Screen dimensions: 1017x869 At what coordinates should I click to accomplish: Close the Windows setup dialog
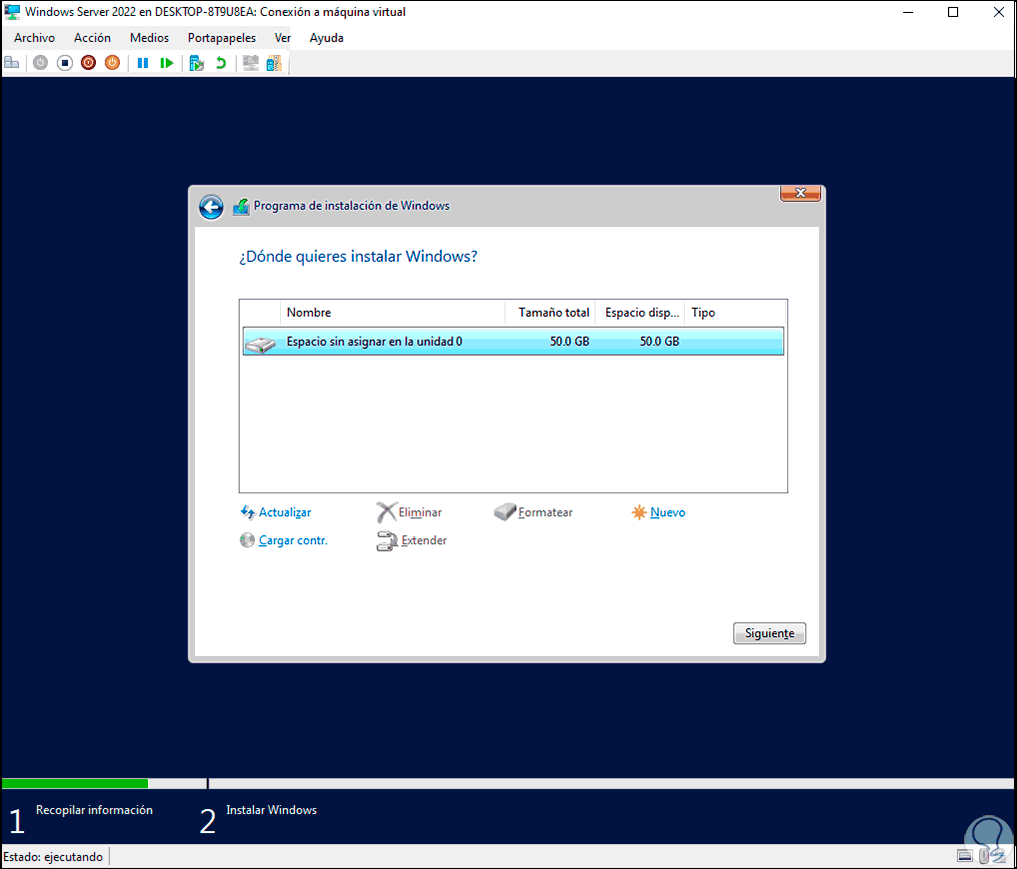[x=800, y=193]
